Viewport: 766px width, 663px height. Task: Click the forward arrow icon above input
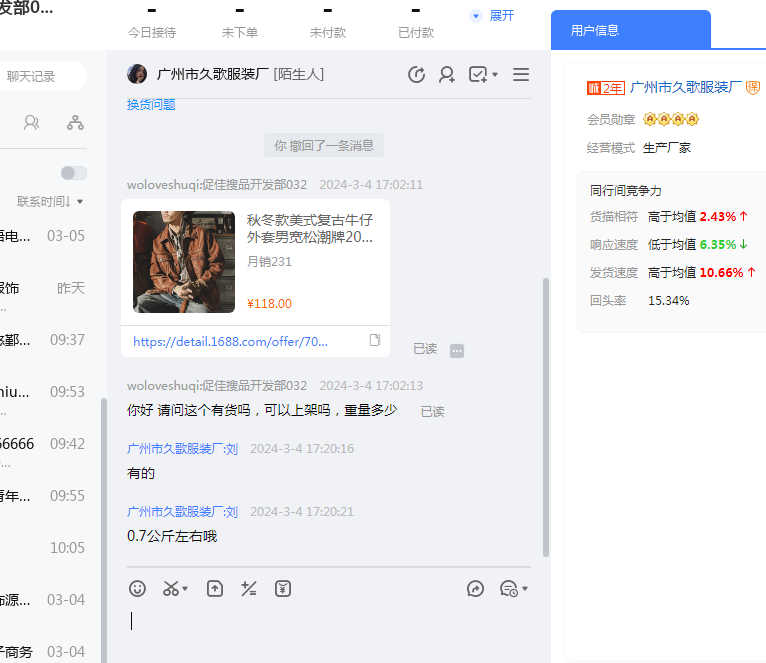476,589
